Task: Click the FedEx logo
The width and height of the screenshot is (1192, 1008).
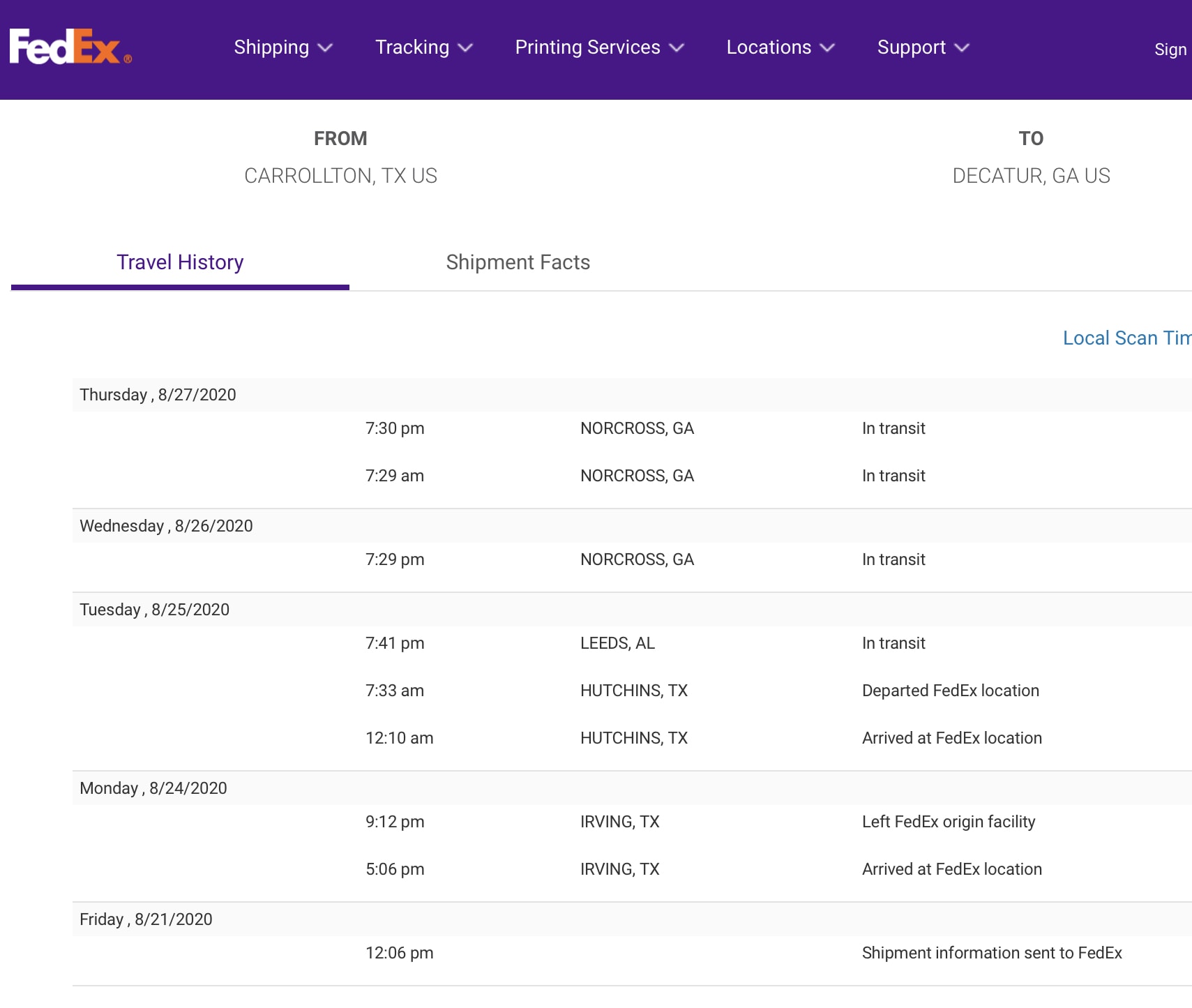Action: [x=70, y=47]
